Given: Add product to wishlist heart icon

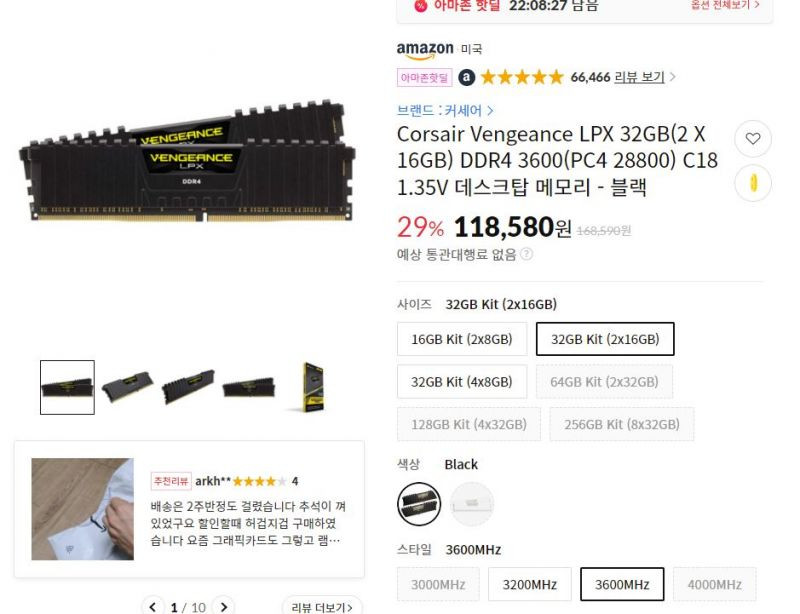Looking at the screenshot, I should click(753, 138).
